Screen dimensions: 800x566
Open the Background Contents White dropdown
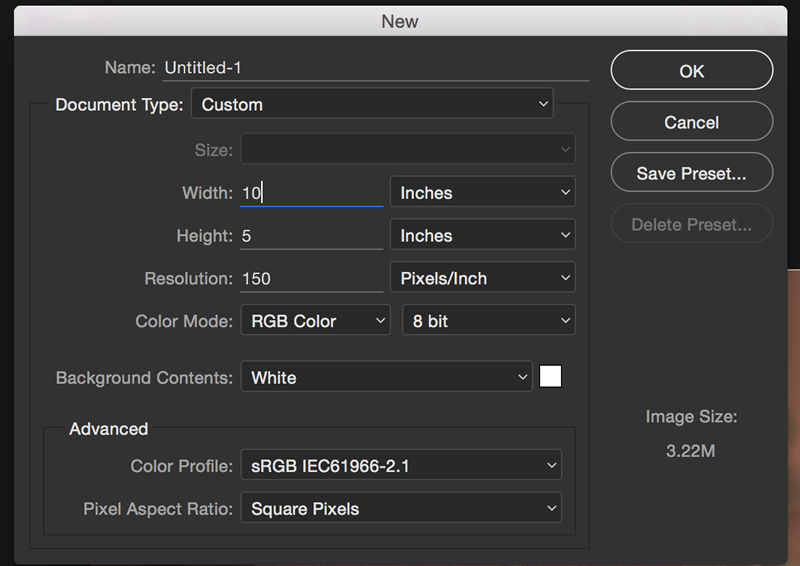tap(387, 377)
